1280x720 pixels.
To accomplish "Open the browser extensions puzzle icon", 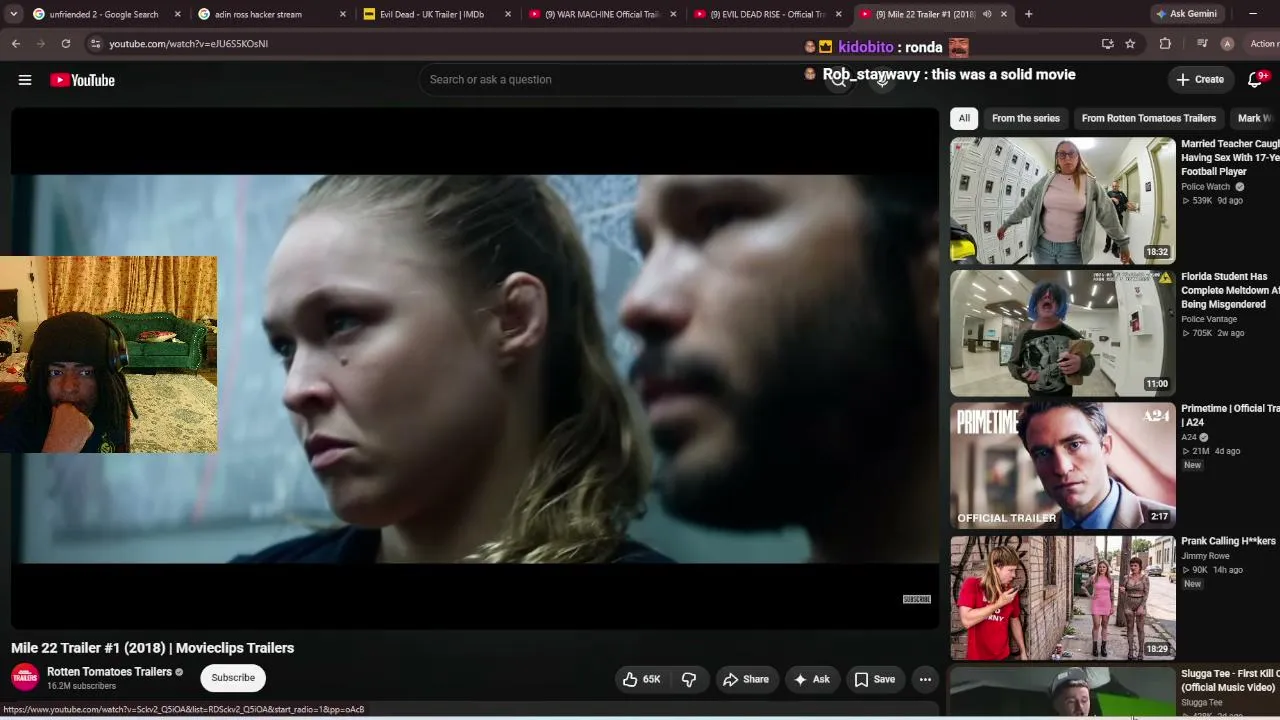I will click(x=1165, y=44).
